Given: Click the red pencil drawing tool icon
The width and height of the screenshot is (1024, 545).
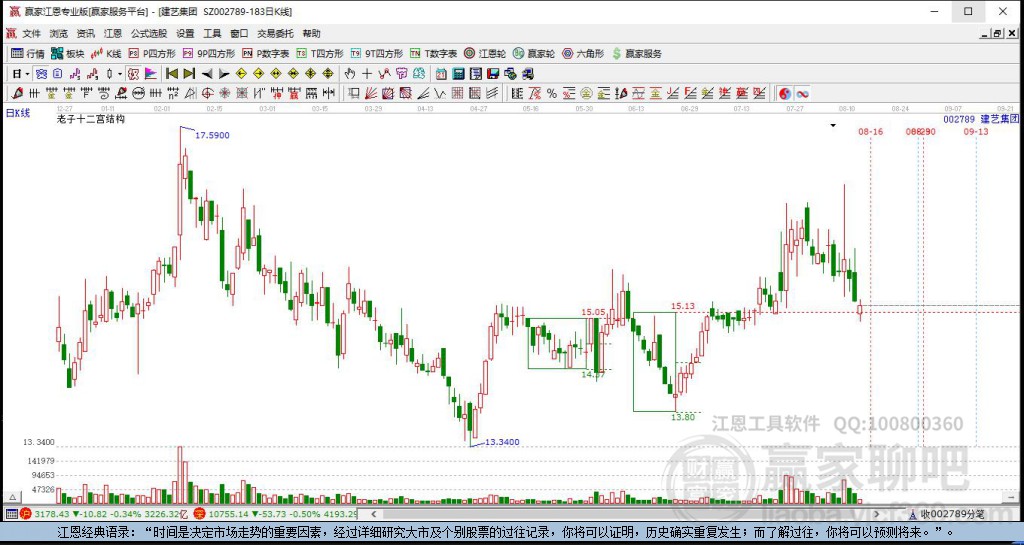Looking at the screenshot, I should [x=16, y=93].
